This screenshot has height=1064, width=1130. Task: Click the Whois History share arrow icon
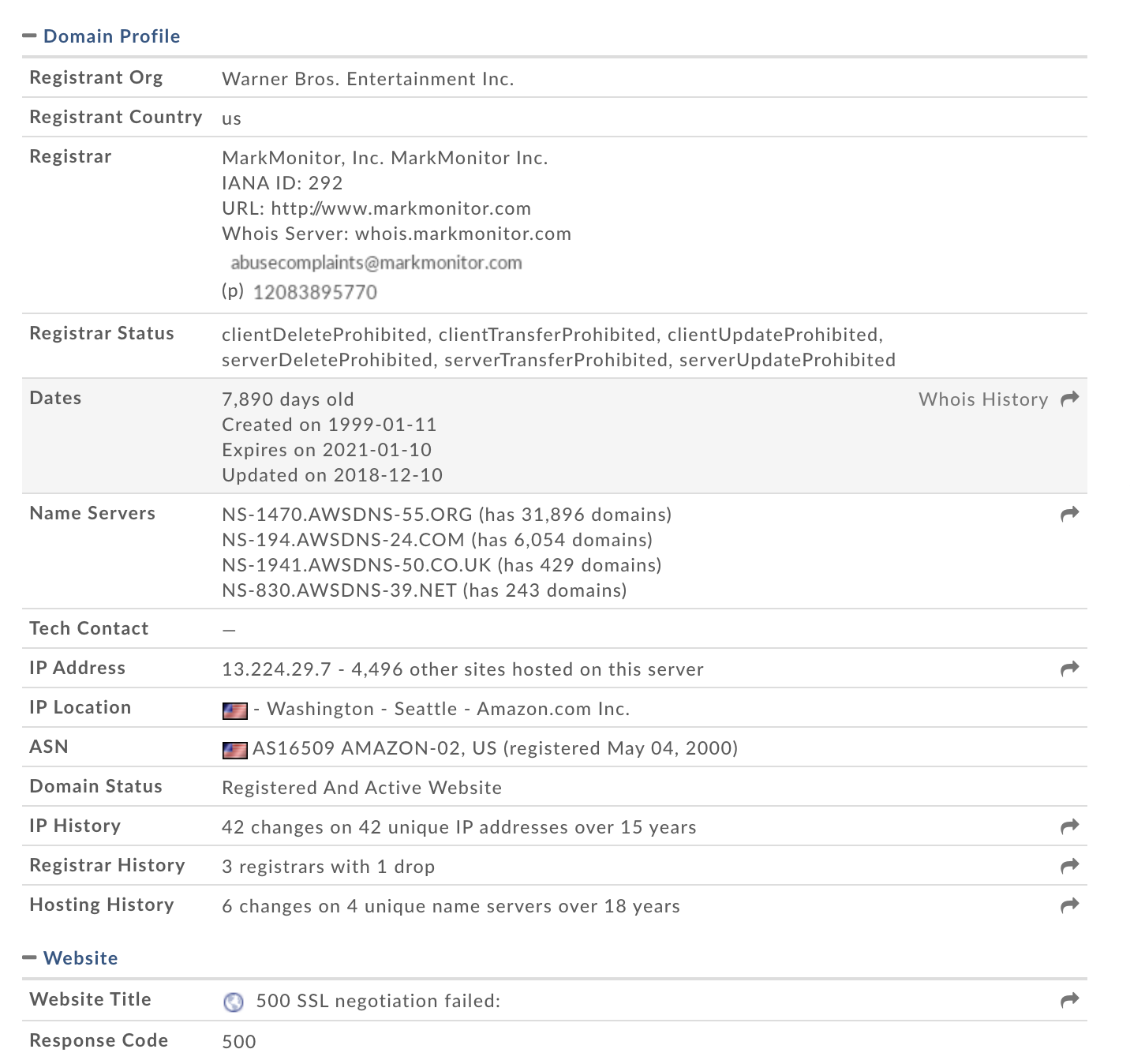(1070, 399)
